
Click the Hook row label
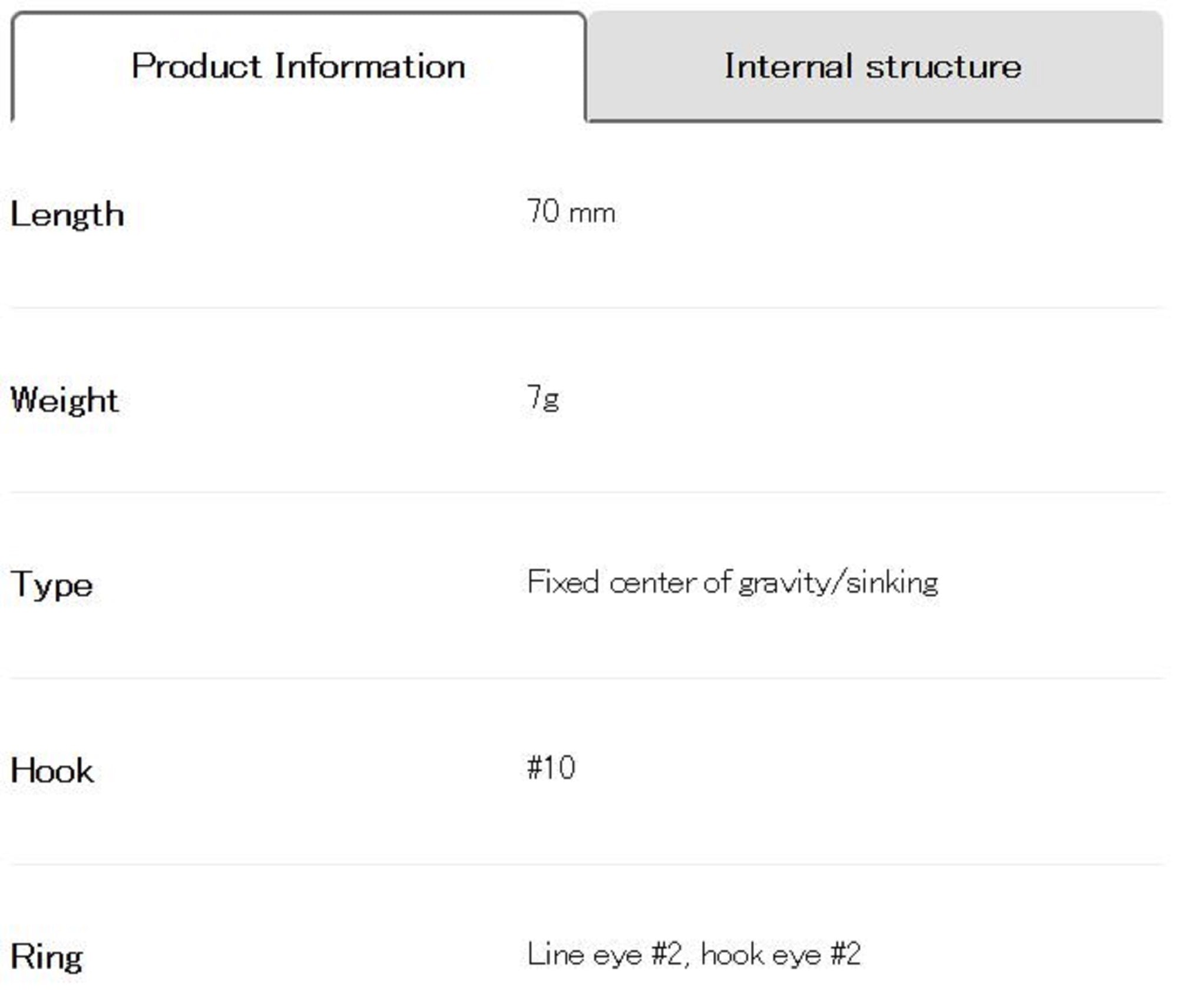(x=52, y=771)
